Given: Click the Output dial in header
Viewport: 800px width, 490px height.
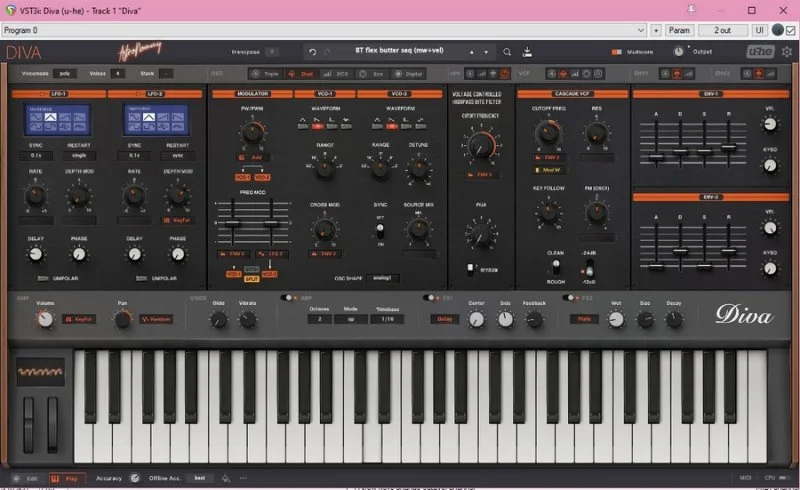Looking at the screenshot, I should (678, 52).
